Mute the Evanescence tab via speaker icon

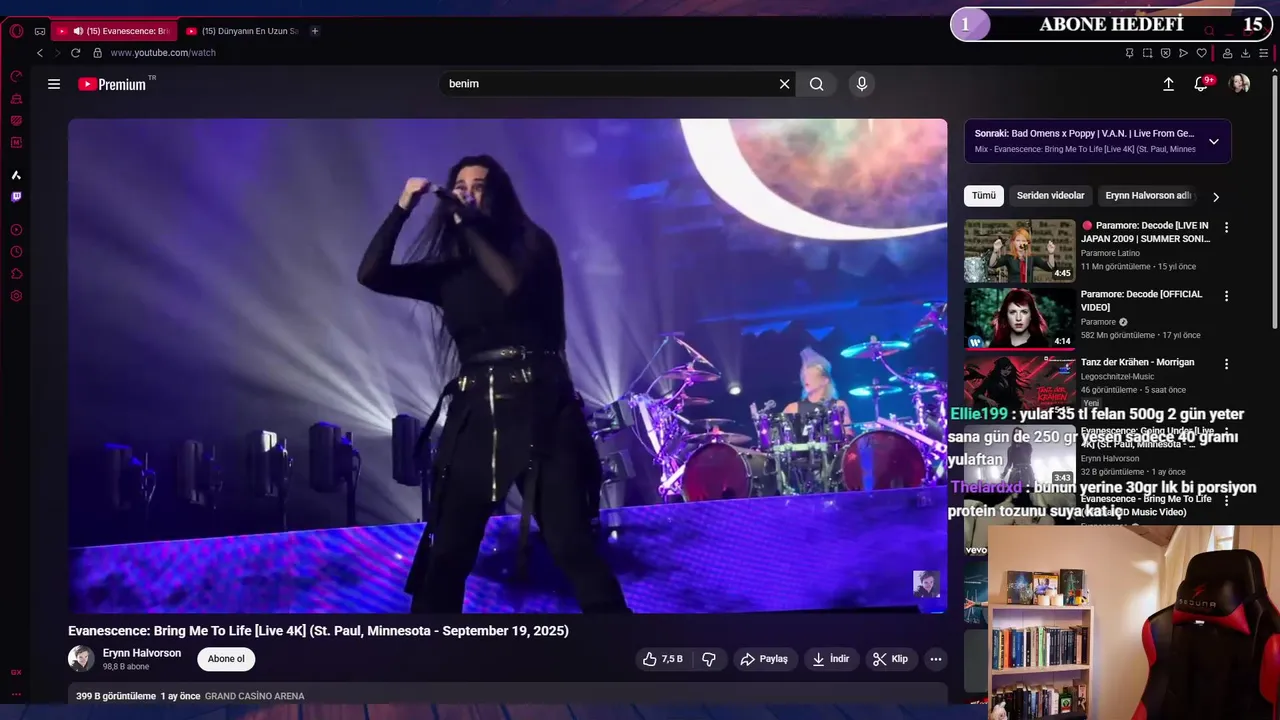point(78,31)
